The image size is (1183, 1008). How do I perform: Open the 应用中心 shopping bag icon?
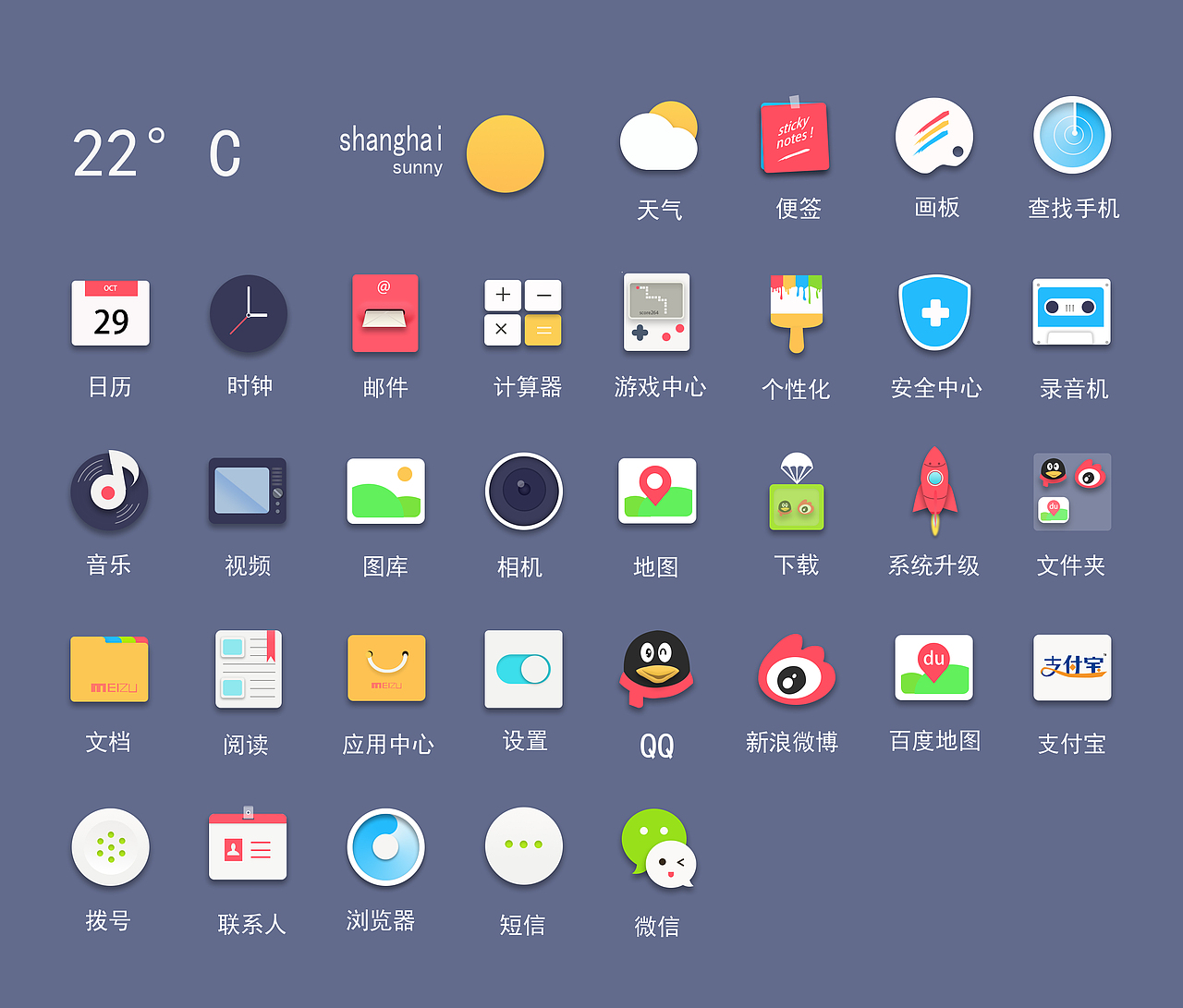tap(386, 668)
